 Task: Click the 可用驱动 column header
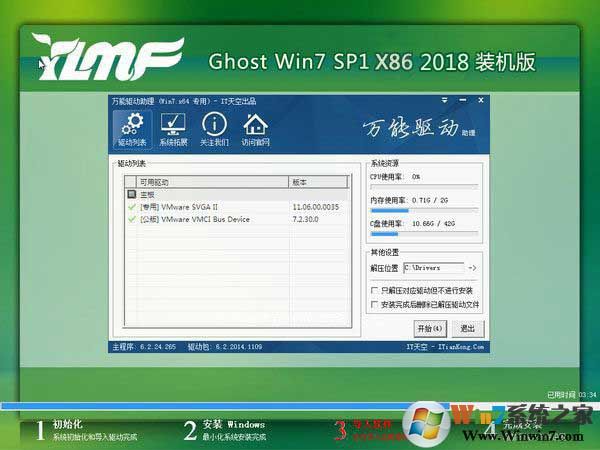click(212, 182)
